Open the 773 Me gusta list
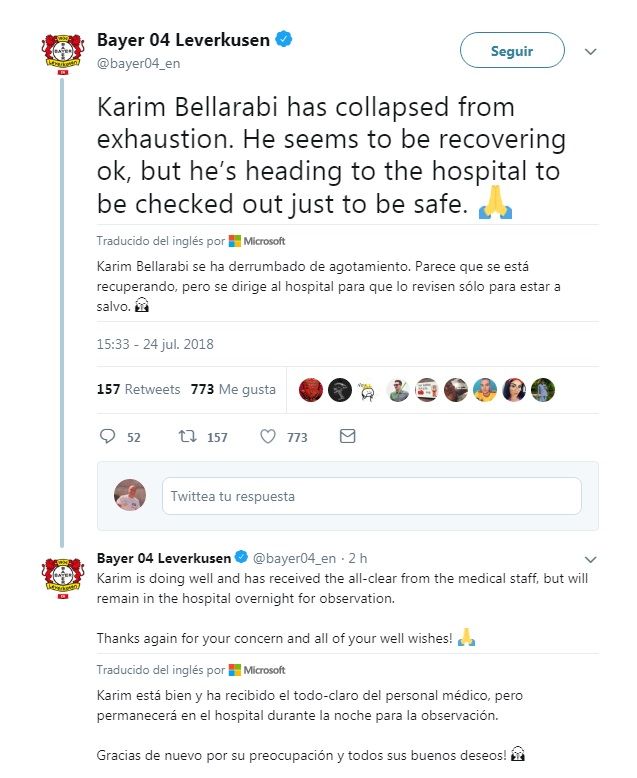Screen dimensions: 637x778 (x=233, y=389)
